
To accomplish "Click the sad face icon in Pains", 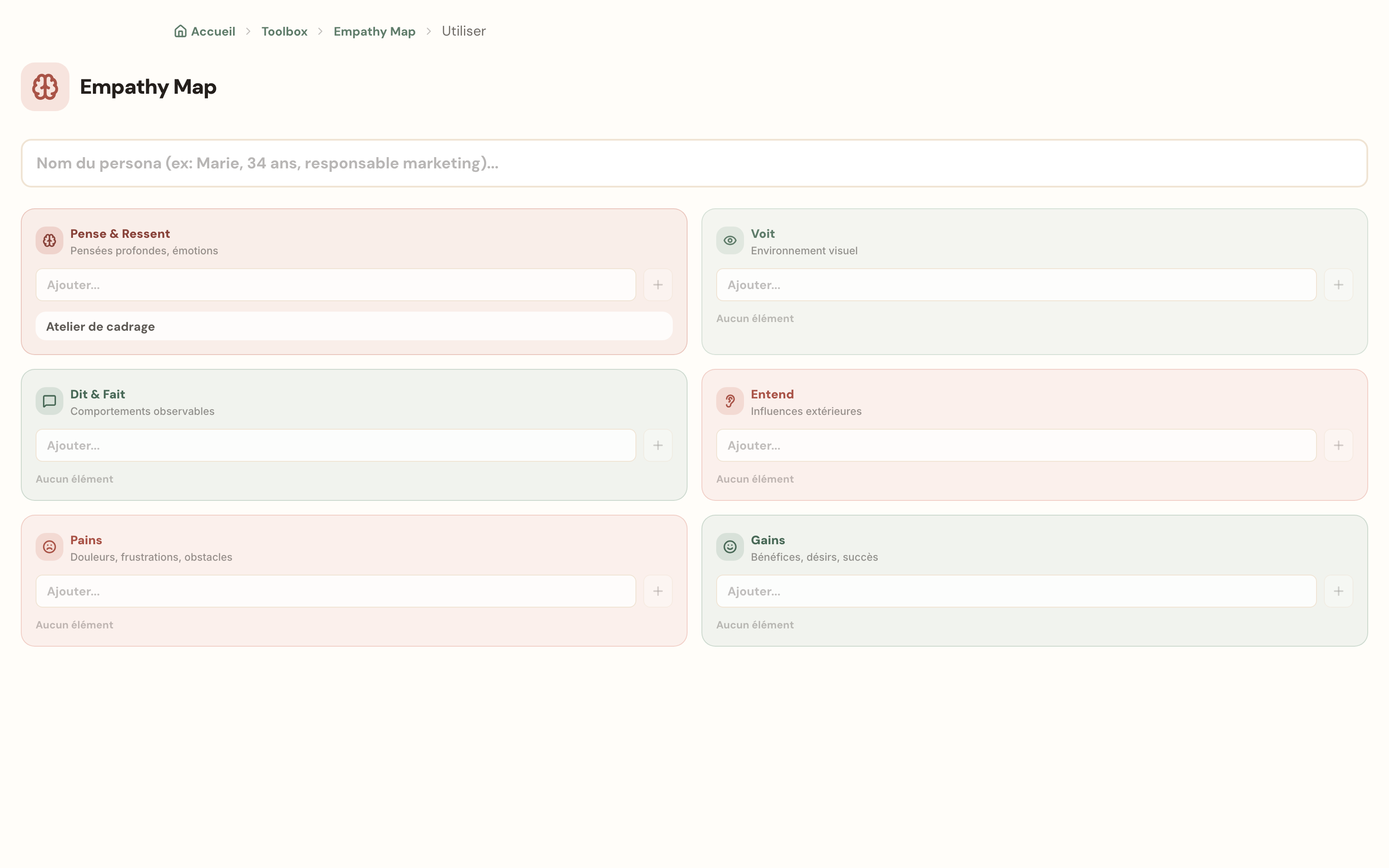I will pos(49,547).
